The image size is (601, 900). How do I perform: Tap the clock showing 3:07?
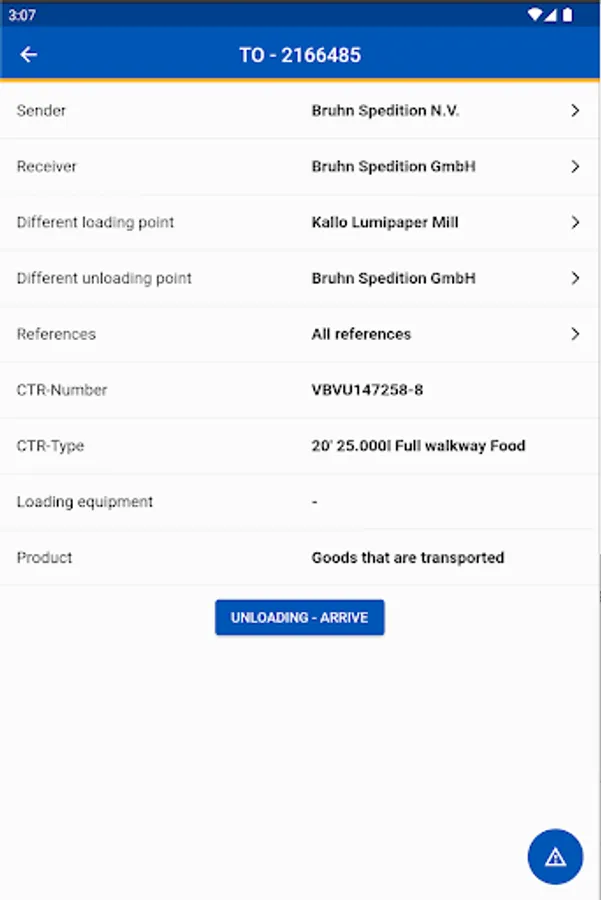pos(22,15)
